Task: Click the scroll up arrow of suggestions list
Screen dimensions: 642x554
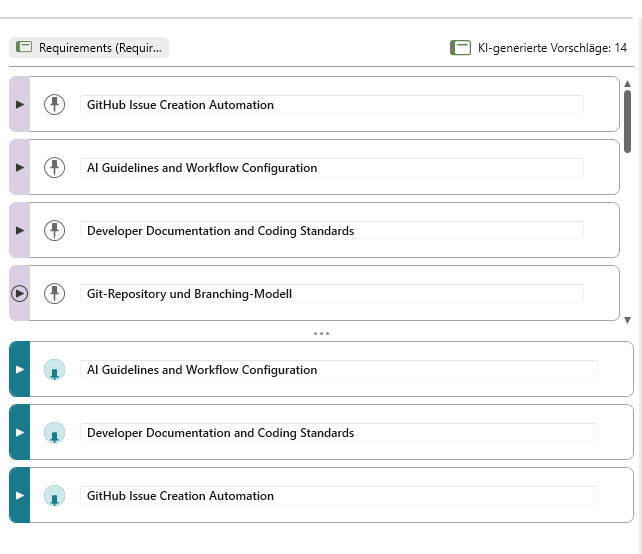Action: [x=627, y=84]
